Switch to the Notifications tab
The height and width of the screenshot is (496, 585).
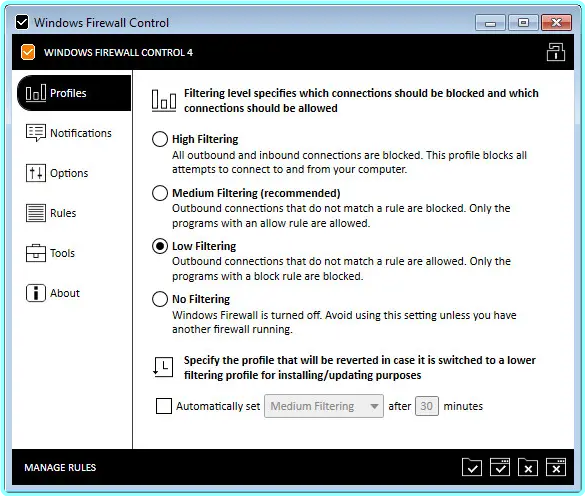coord(74,133)
